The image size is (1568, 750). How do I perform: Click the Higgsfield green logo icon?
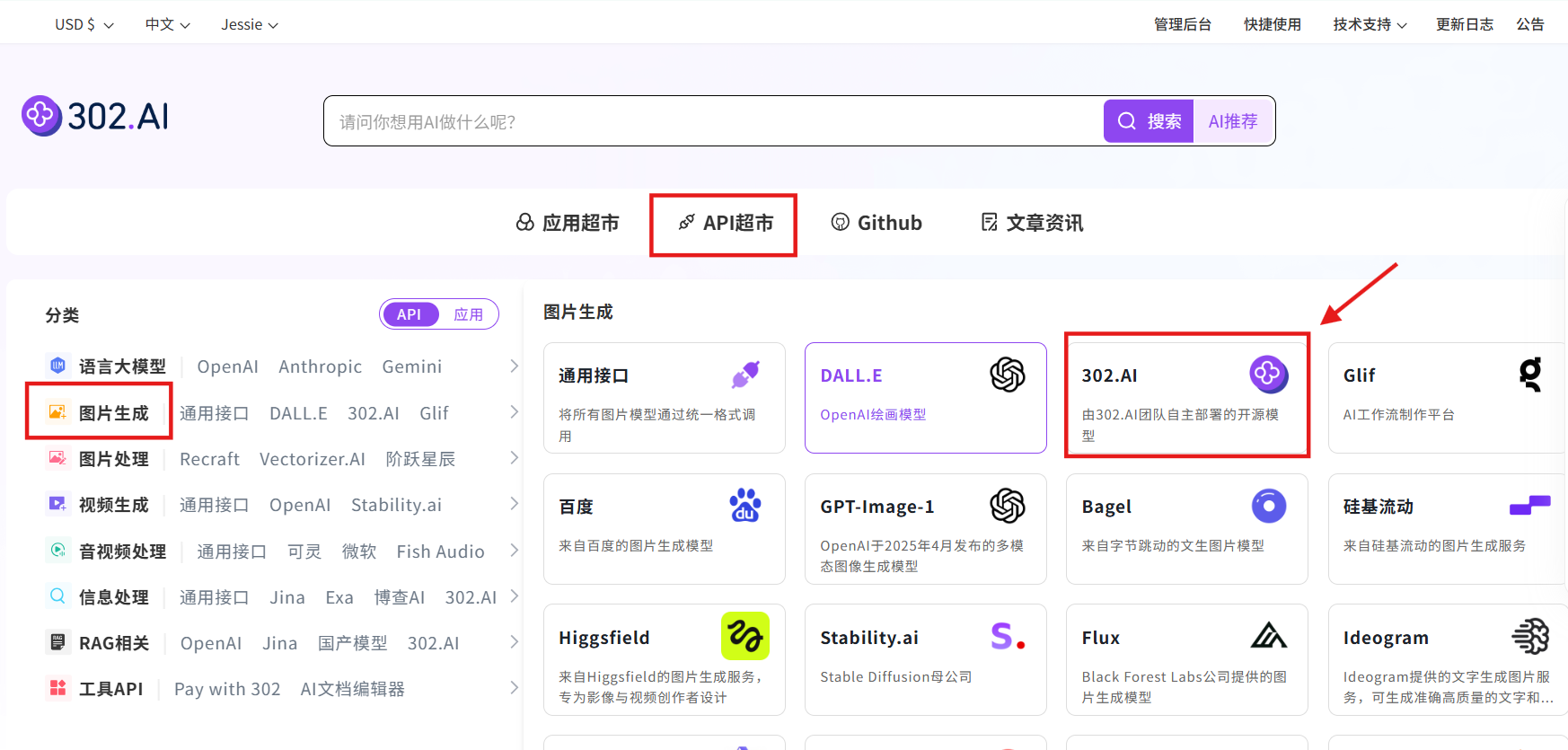tap(745, 636)
